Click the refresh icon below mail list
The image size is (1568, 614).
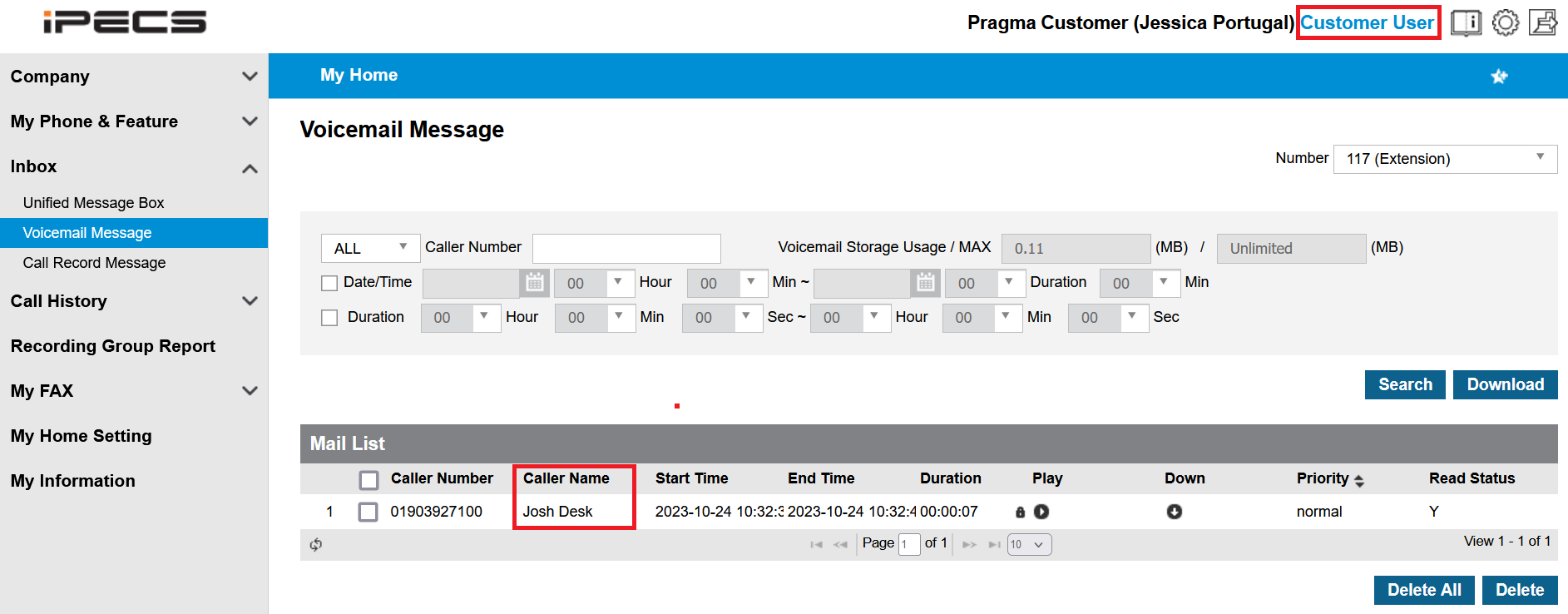[316, 545]
